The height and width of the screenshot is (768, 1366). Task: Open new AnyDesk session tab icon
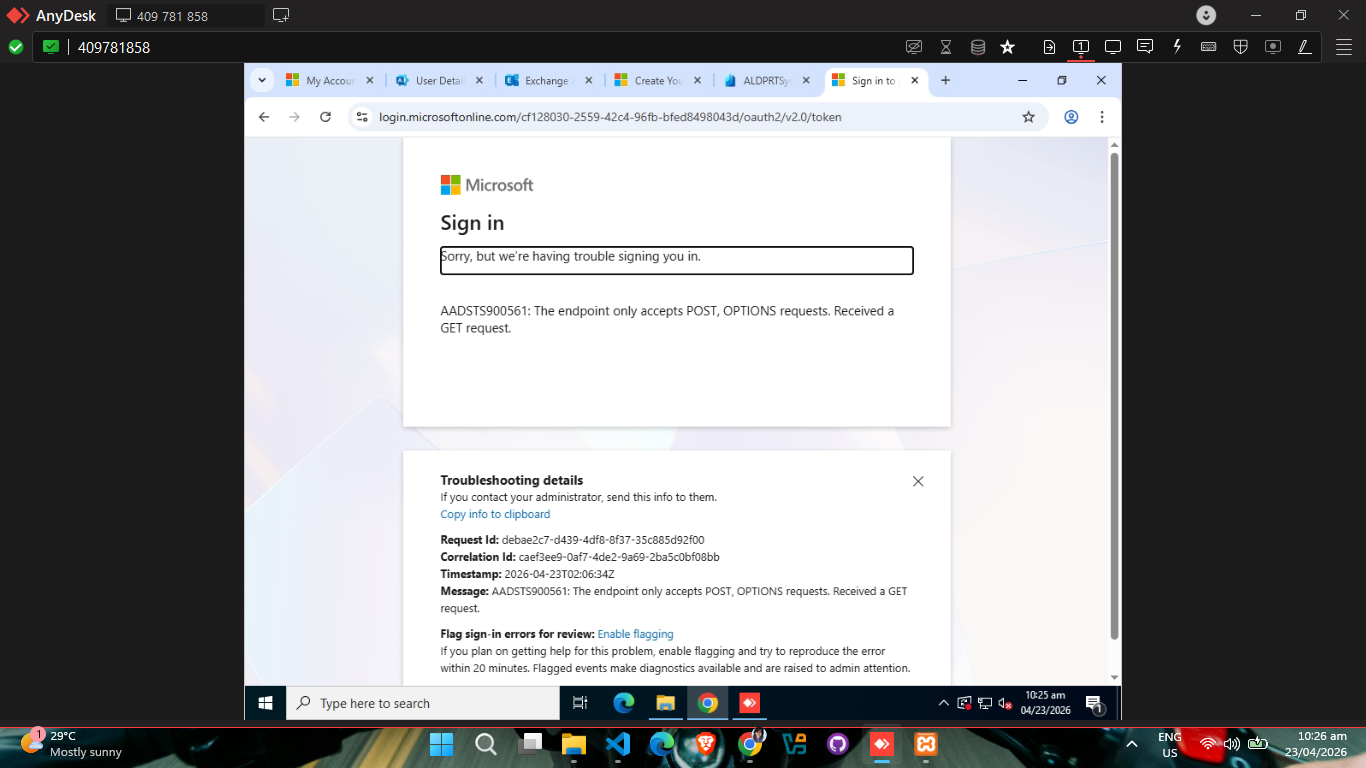pos(281,15)
